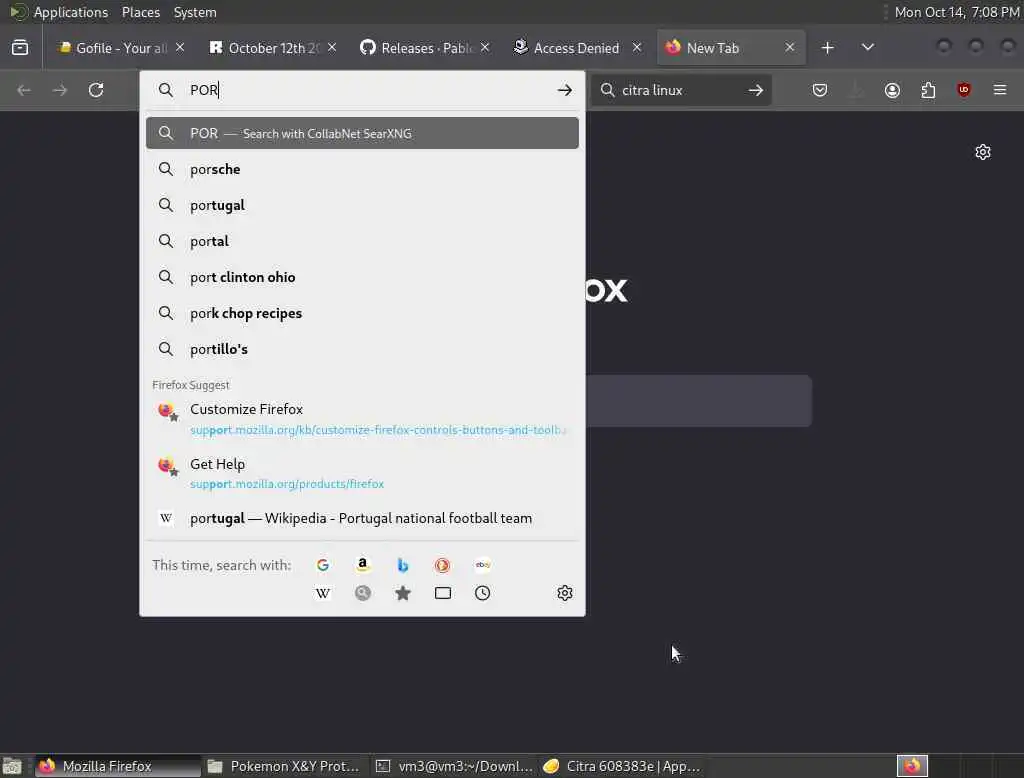This screenshot has width=1024, height=778.
Task: Reload the current page
Action: (96, 90)
